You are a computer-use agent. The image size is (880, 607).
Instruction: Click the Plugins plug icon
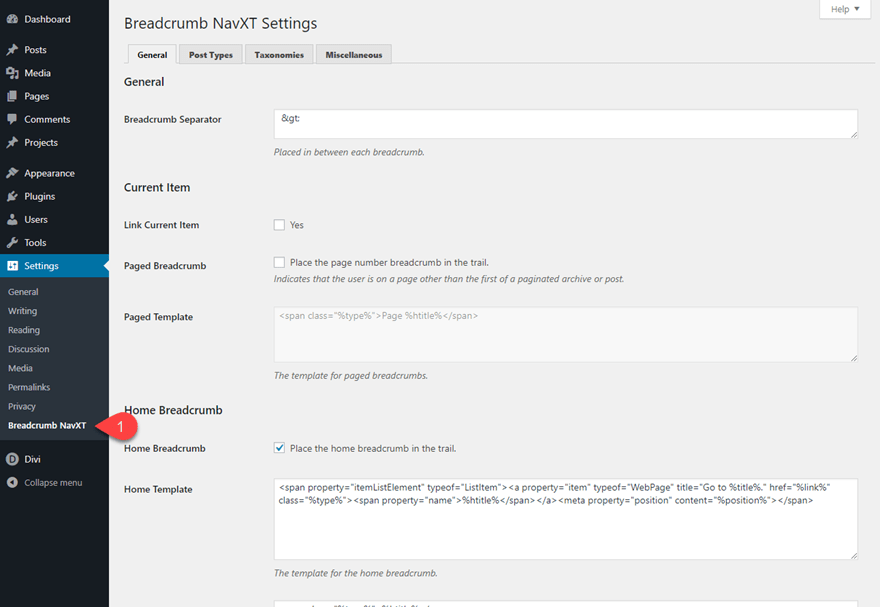coord(12,196)
